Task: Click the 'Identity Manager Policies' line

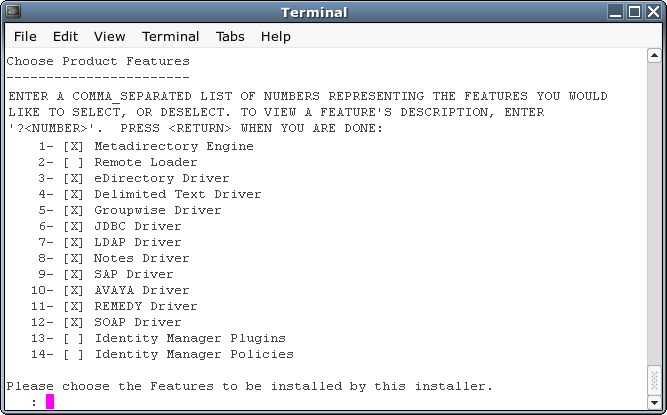Action: pos(162,354)
